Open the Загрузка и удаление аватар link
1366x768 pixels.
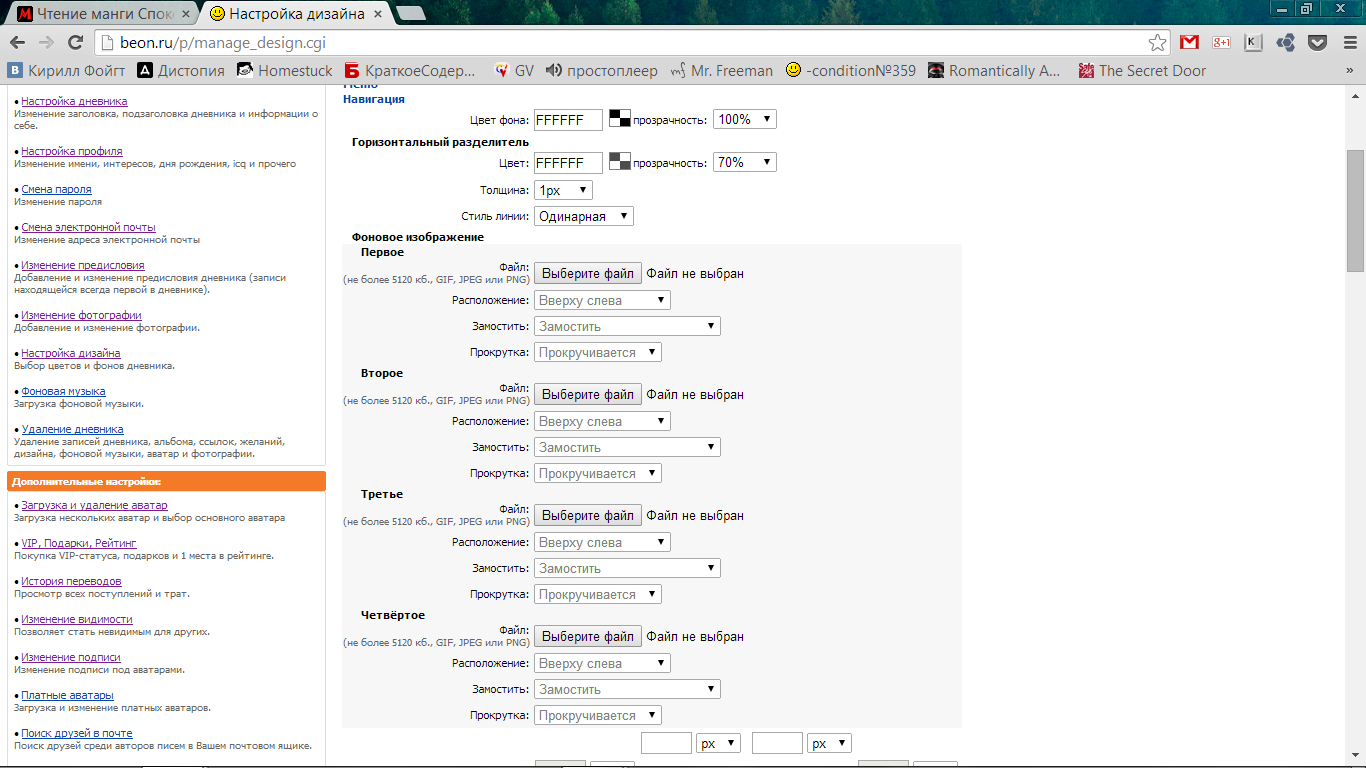click(x=94, y=505)
